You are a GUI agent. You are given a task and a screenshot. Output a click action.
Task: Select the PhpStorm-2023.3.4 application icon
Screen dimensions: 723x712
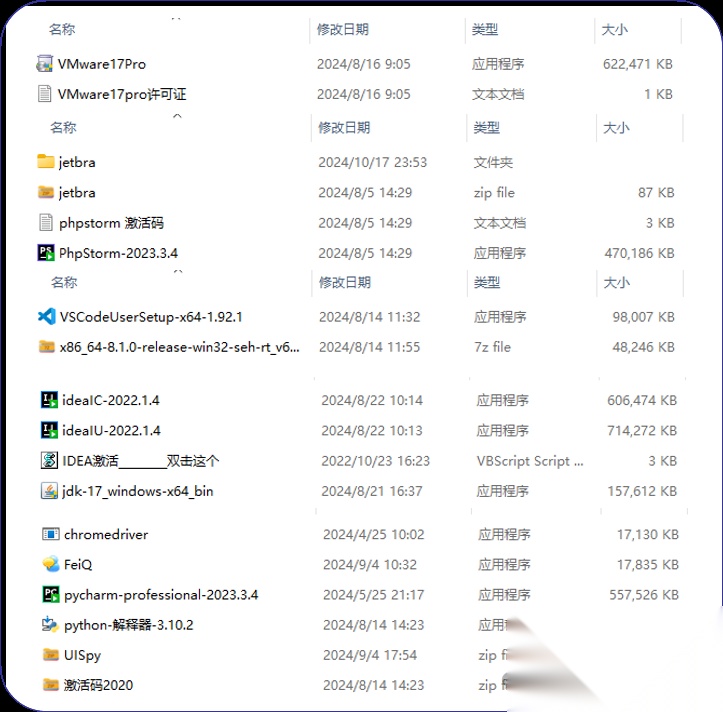pyautogui.click(x=46, y=253)
